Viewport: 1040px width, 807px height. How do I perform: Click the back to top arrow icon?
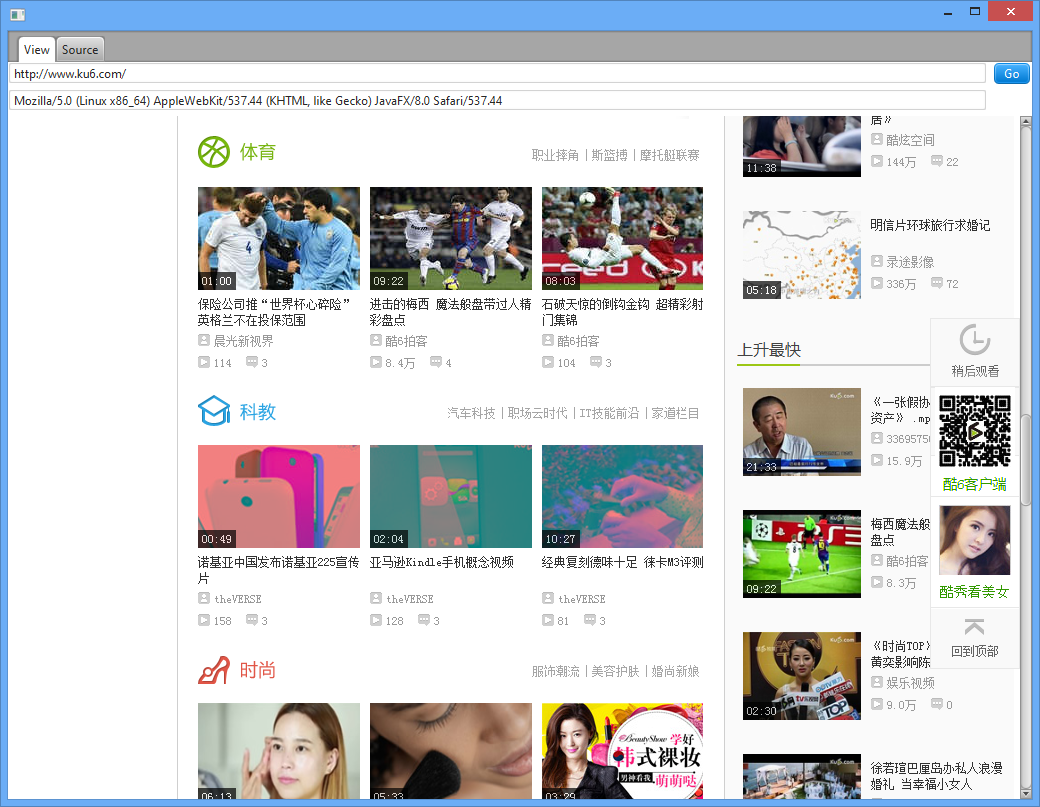click(x=974, y=627)
